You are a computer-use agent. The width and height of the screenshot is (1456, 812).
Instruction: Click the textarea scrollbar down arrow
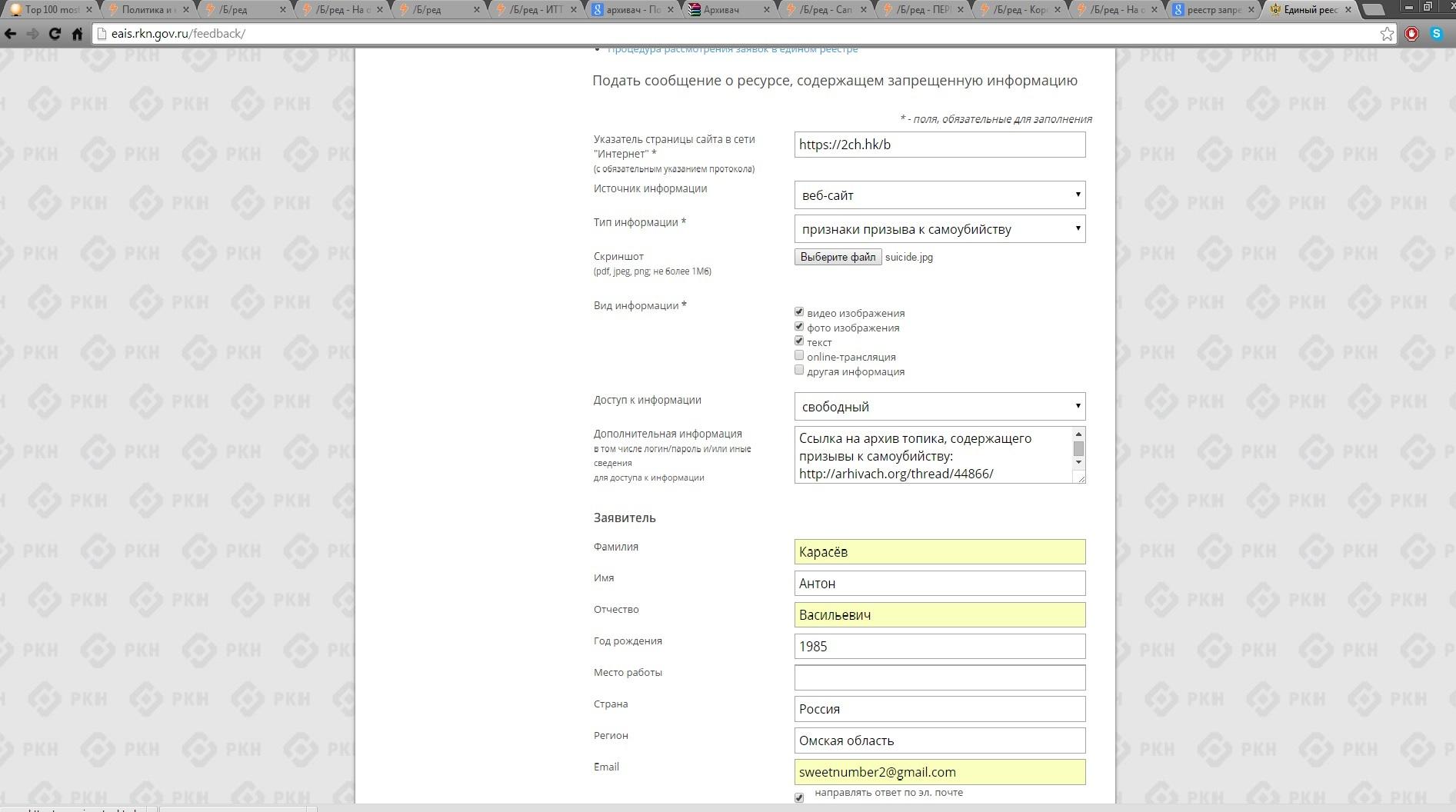tap(1078, 462)
